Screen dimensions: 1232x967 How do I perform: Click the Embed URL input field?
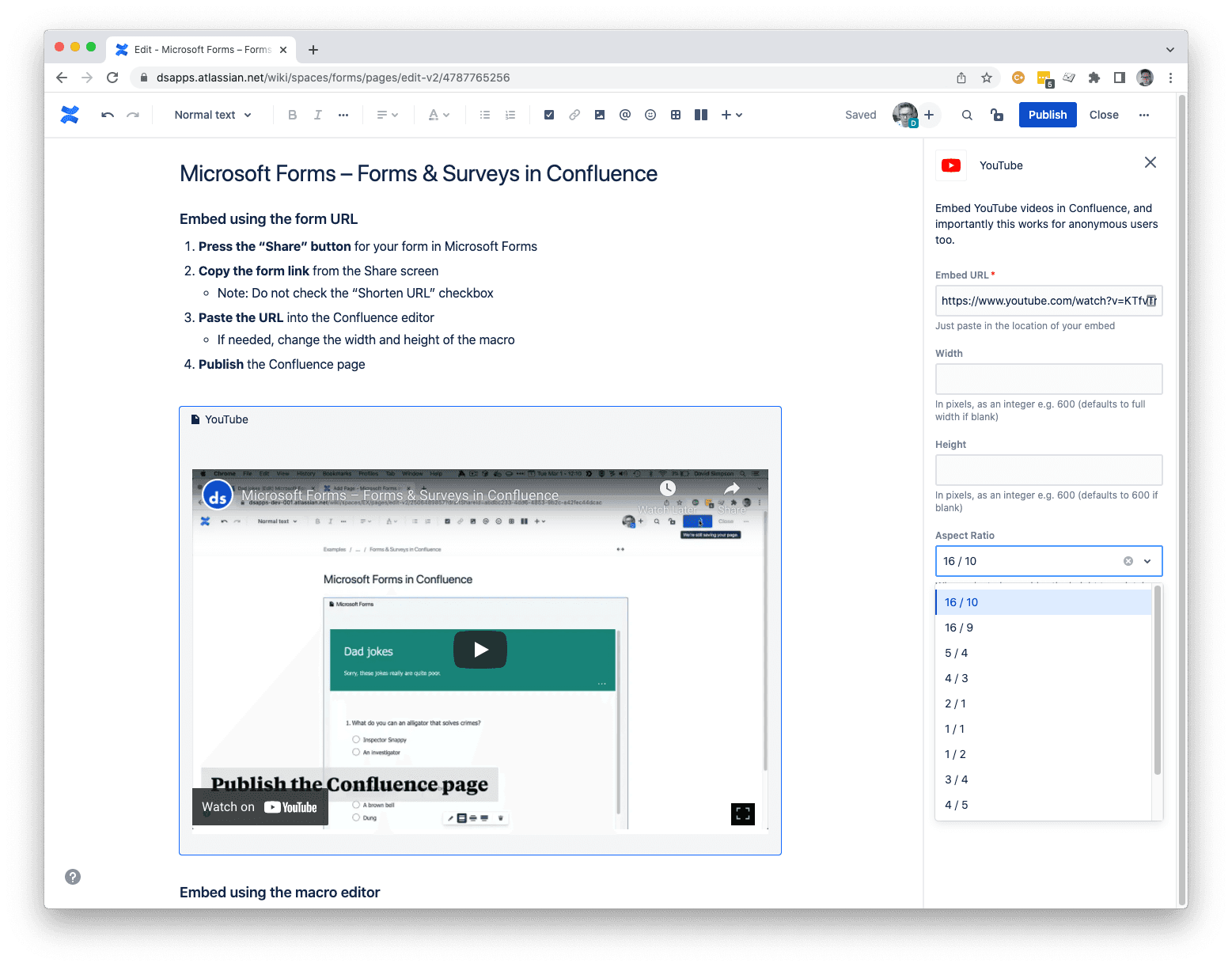click(x=1048, y=301)
